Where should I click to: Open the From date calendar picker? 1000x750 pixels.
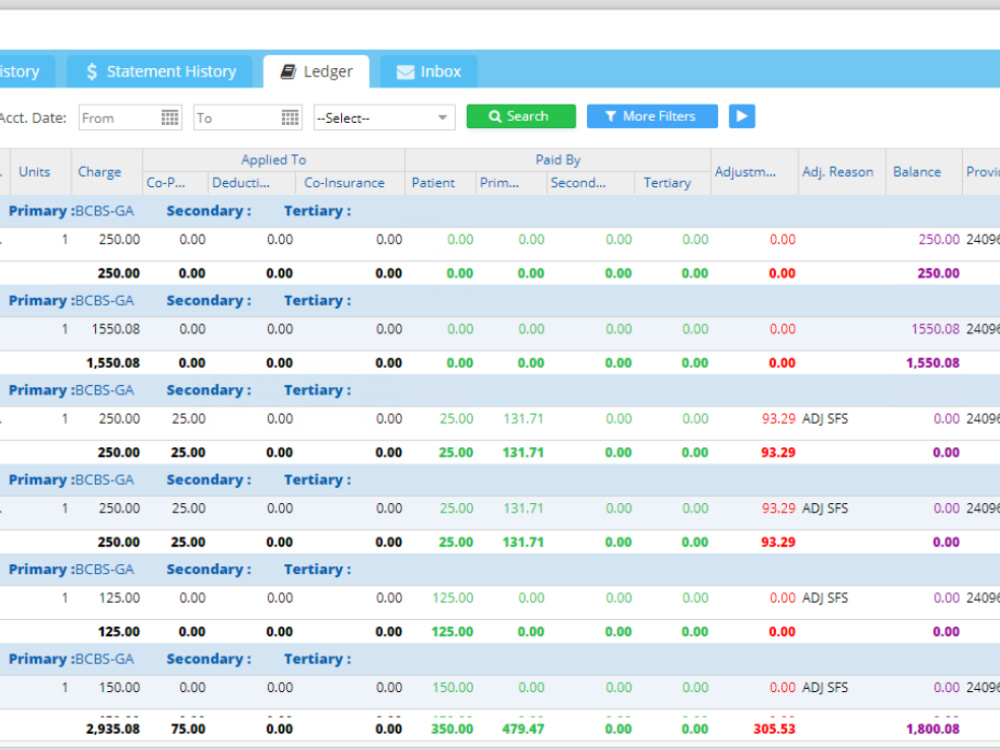170,118
